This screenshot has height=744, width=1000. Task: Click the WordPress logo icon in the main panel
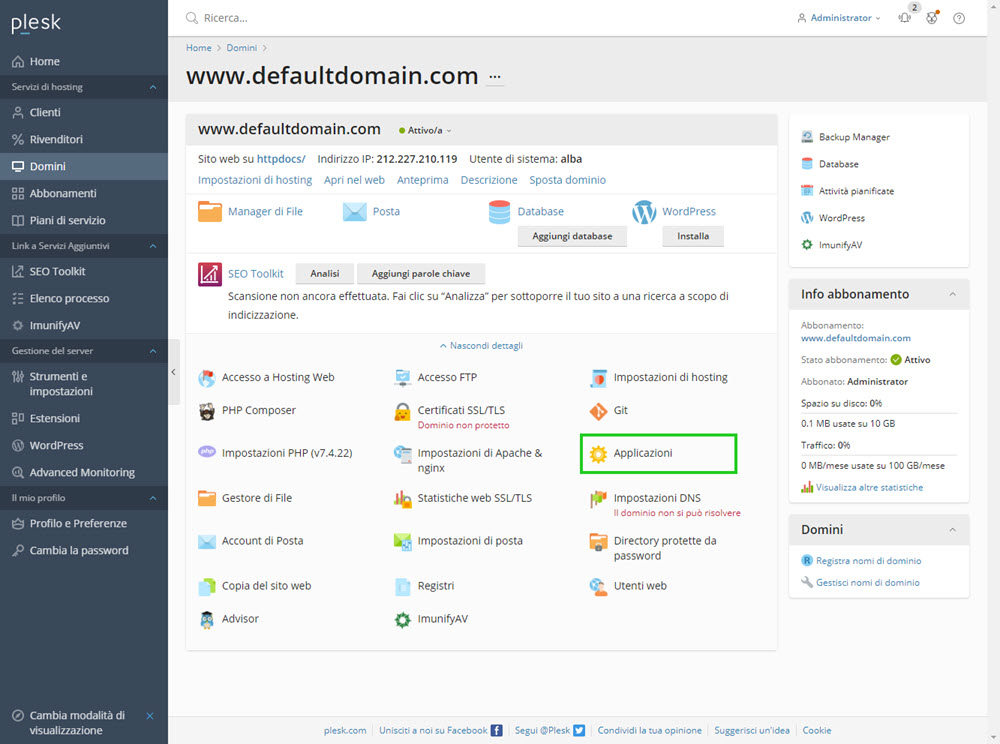point(644,212)
